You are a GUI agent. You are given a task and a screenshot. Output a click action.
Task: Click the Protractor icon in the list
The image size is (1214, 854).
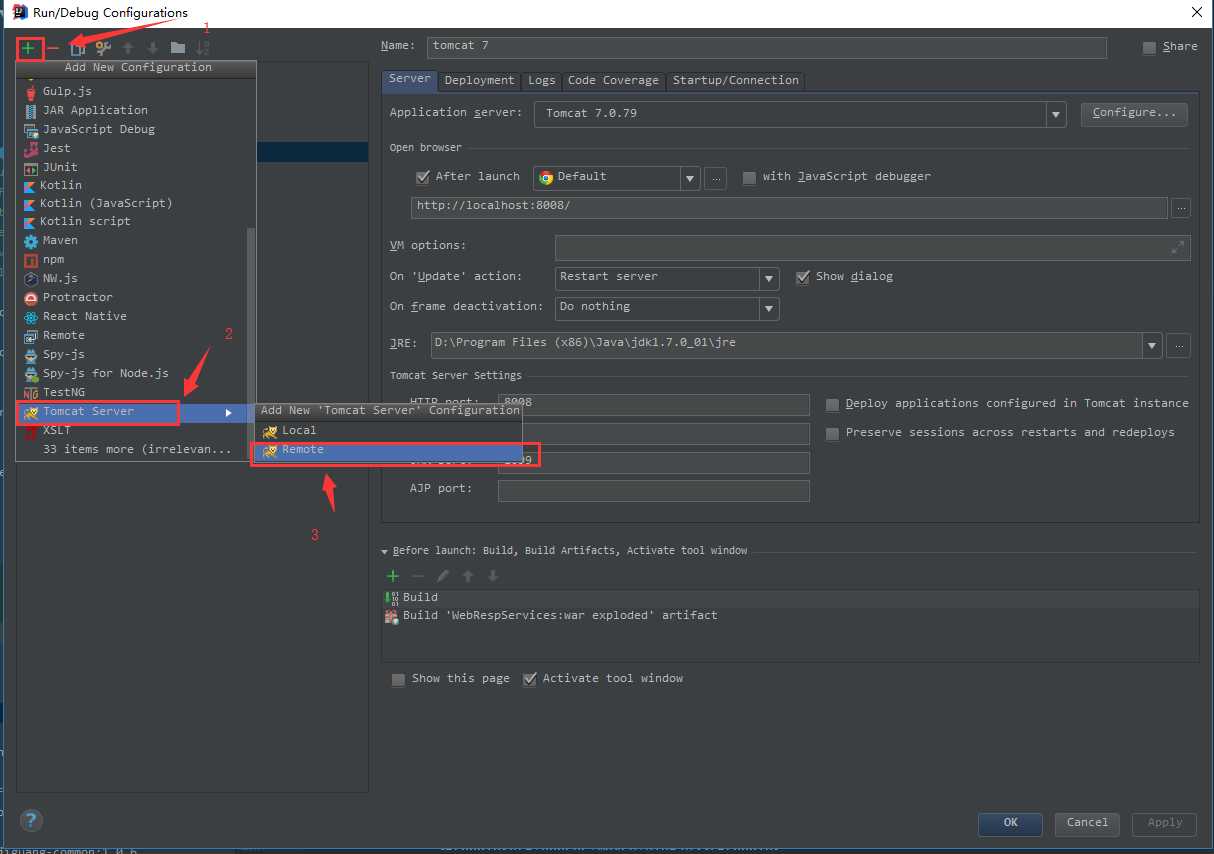point(31,297)
